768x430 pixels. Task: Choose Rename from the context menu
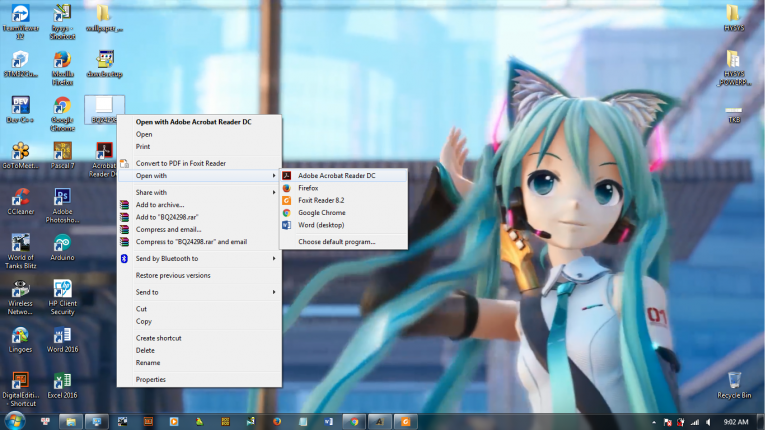148,363
